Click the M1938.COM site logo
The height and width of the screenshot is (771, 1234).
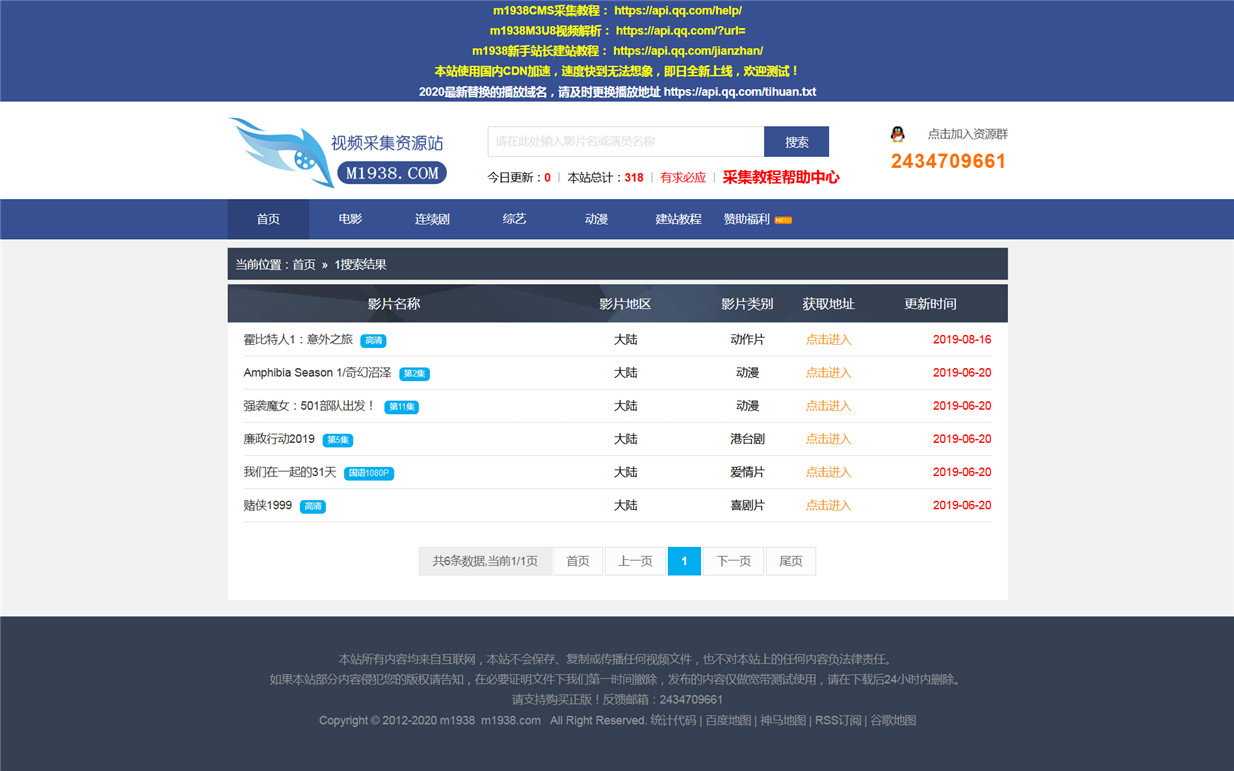coord(338,153)
